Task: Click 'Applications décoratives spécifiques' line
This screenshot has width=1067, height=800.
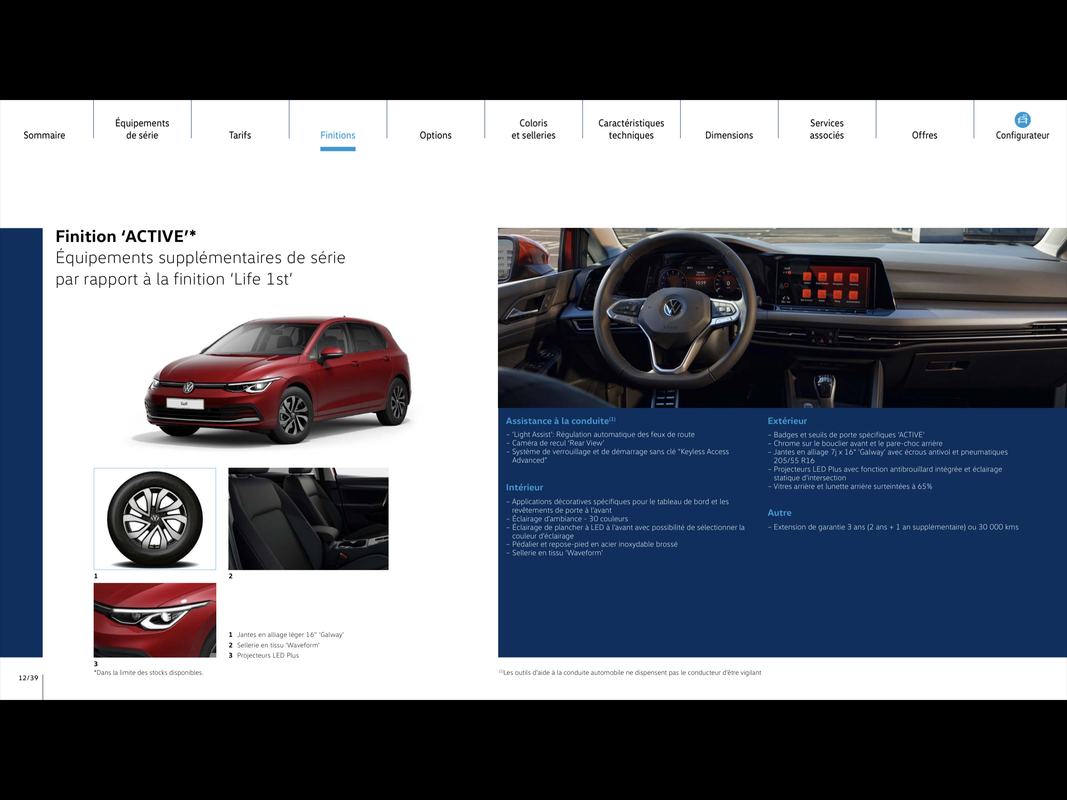Action: tap(618, 506)
